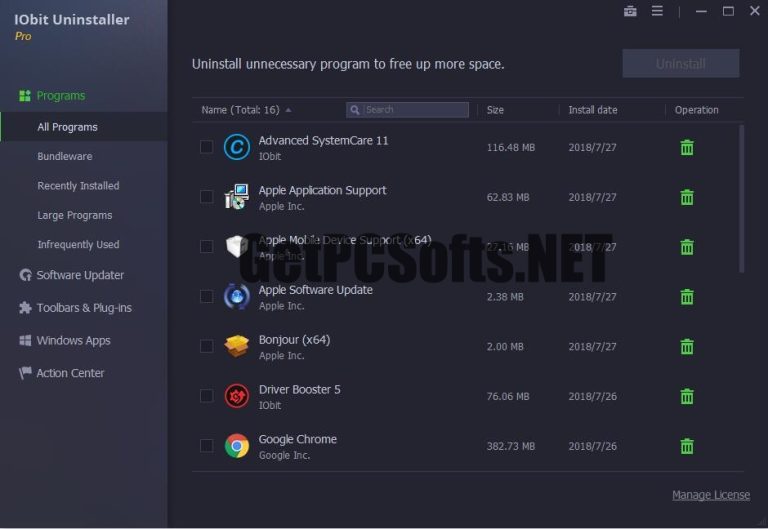This screenshot has height=529, width=768.
Task: Tick the checkbox for Google Chrome
Action: coord(207,446)
